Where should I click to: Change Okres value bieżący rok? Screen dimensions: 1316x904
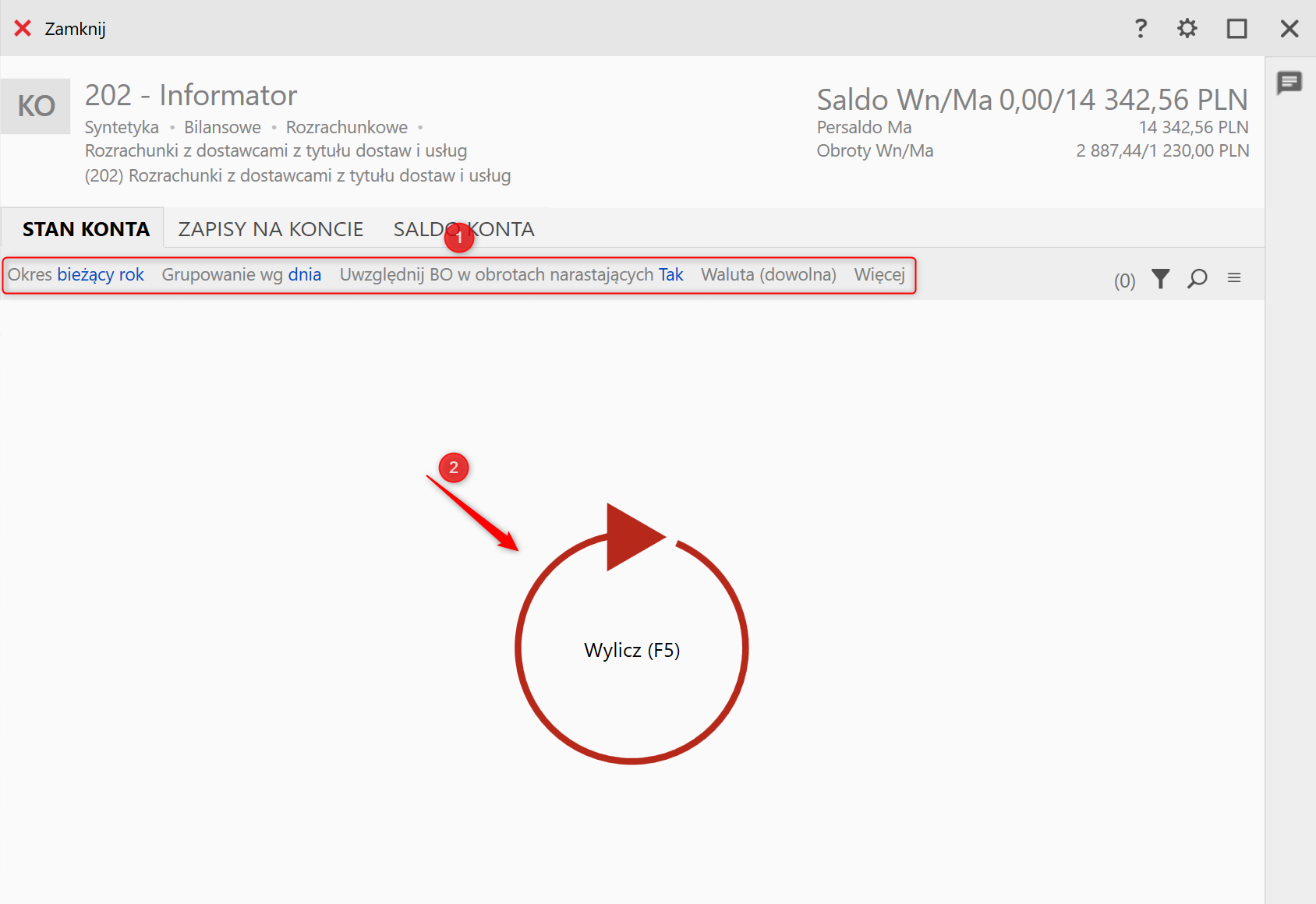[x=101, y=275]
